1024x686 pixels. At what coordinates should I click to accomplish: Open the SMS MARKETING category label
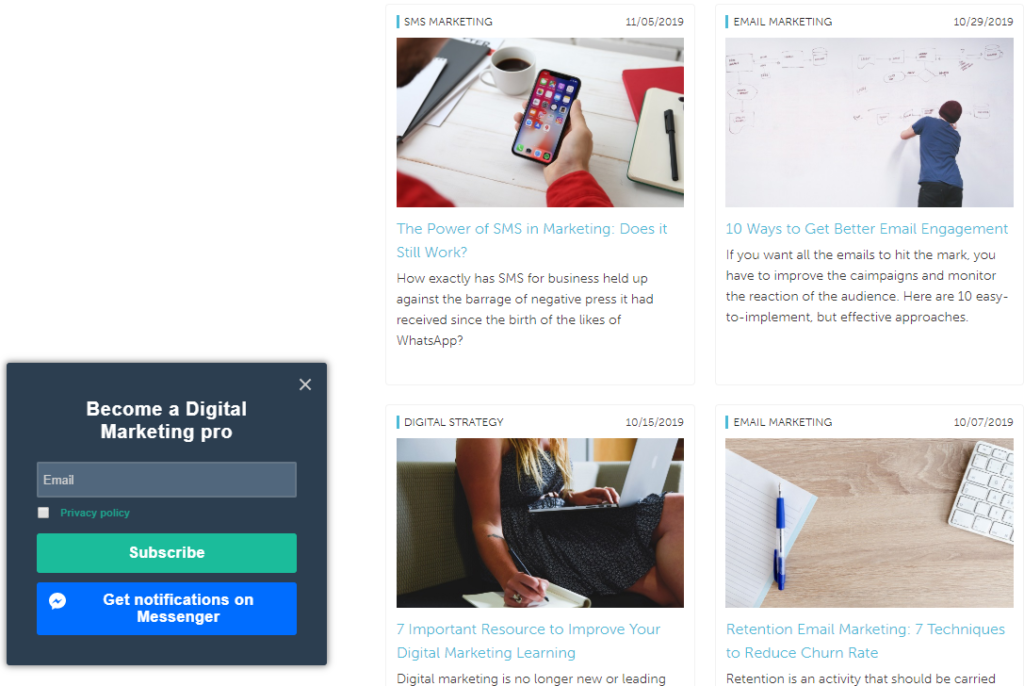point(448,22)
